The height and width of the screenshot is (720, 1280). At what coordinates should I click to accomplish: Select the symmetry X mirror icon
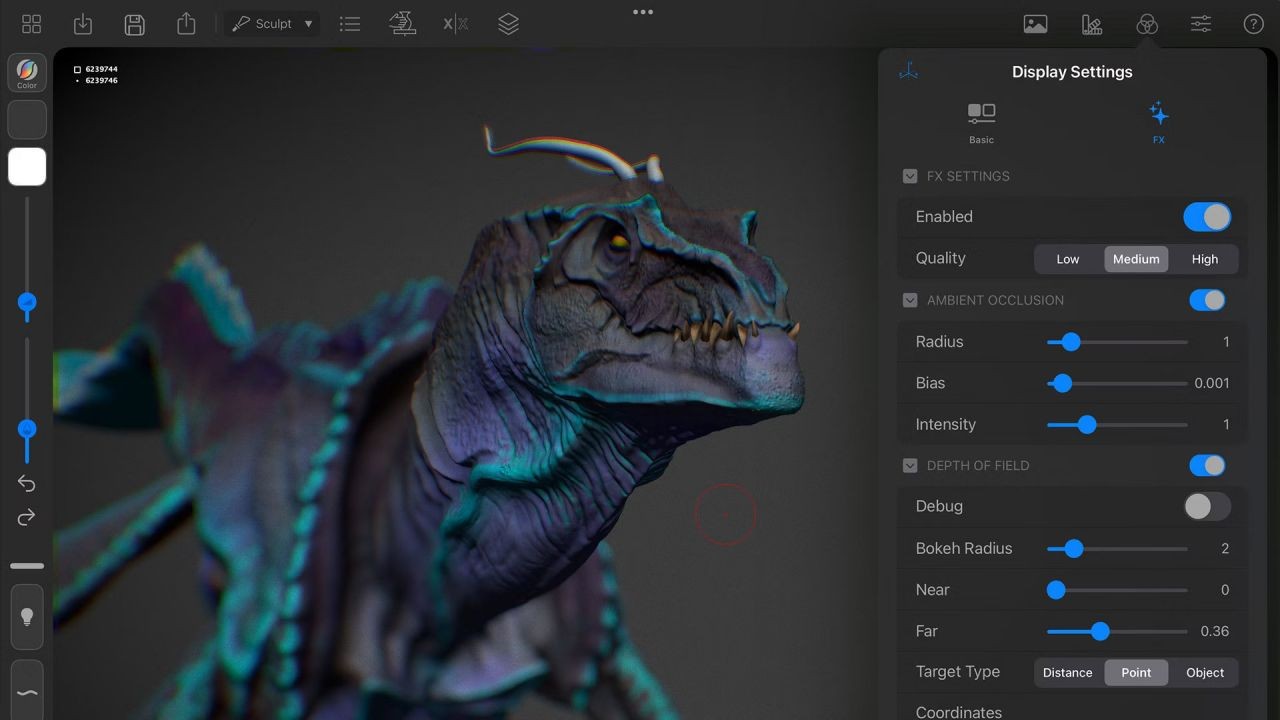(x=455, y=23)
